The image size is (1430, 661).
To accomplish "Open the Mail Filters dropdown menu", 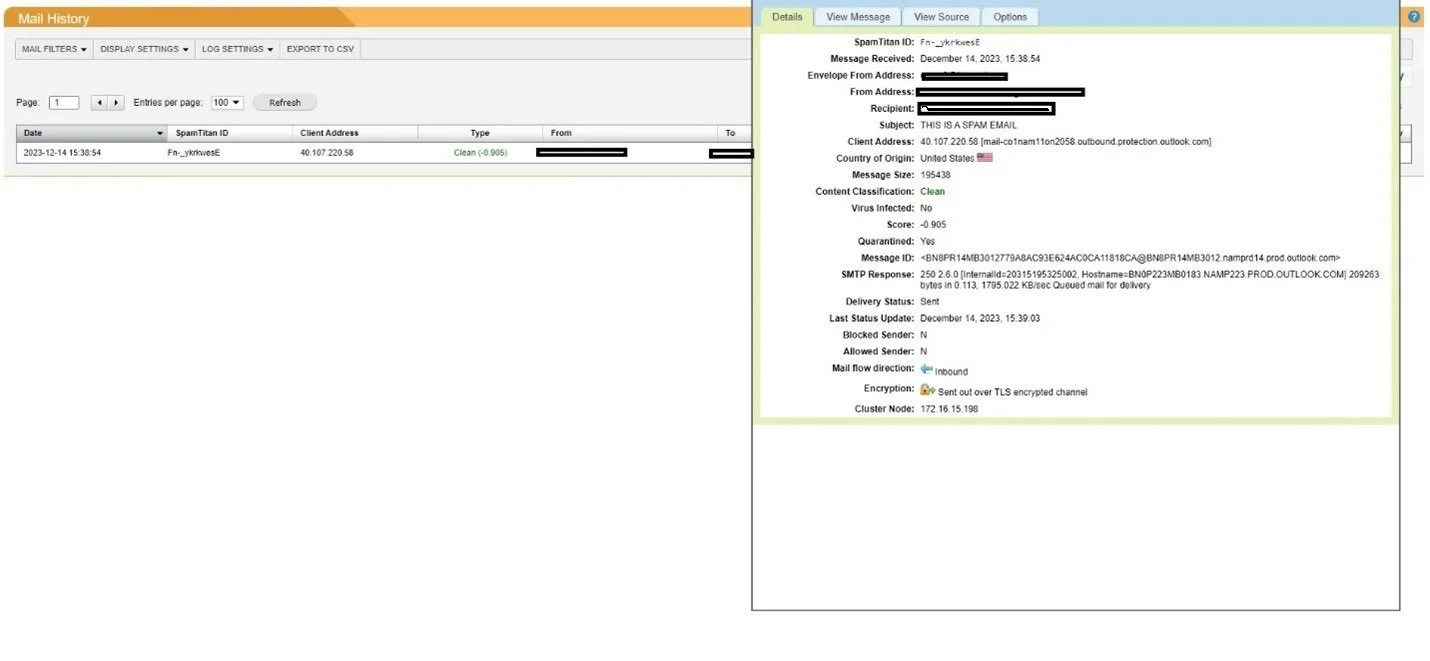I will [54, 49].
